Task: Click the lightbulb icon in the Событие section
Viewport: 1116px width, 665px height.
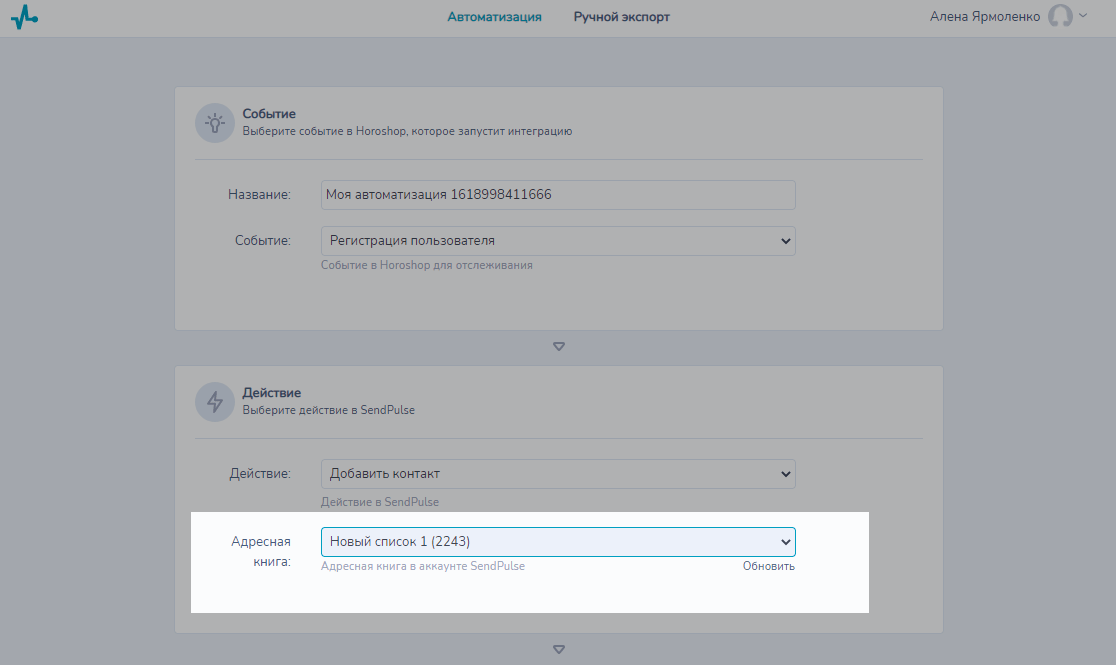Action: pos(214,123)
